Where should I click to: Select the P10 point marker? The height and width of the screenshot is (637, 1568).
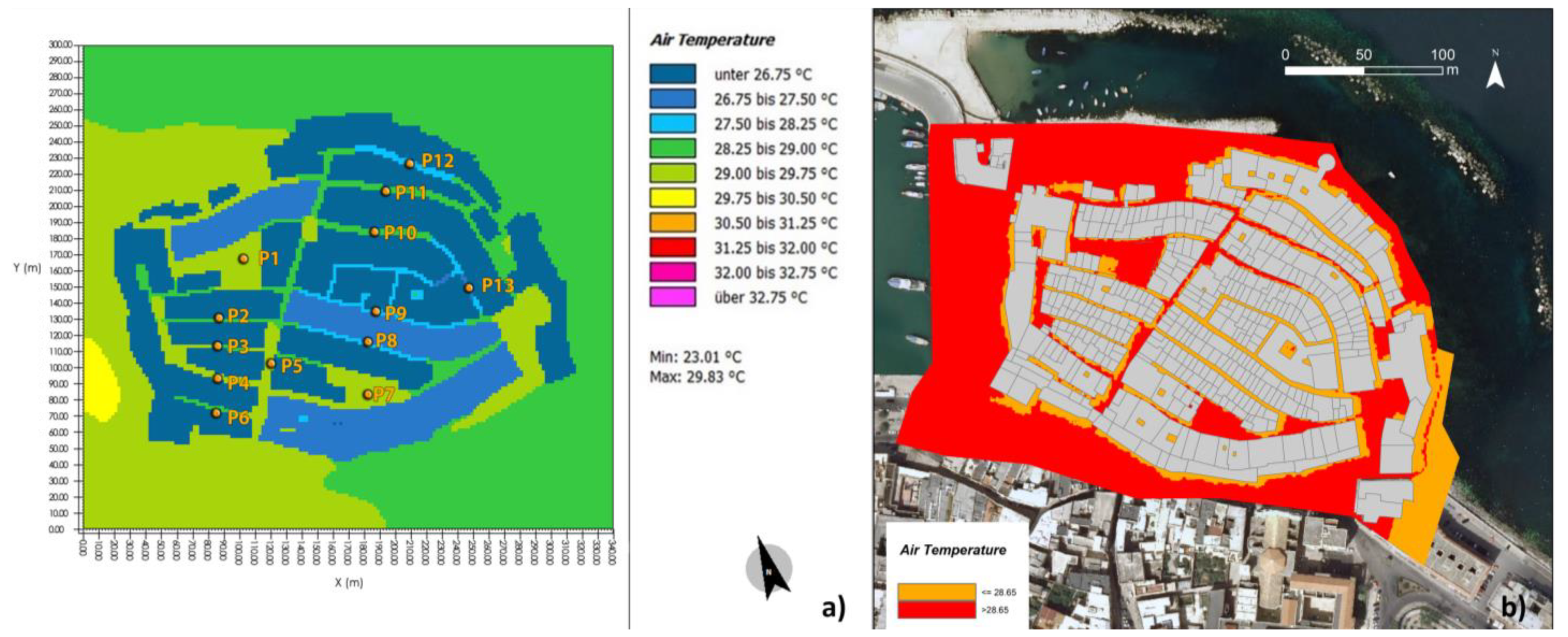pos(375,232)
